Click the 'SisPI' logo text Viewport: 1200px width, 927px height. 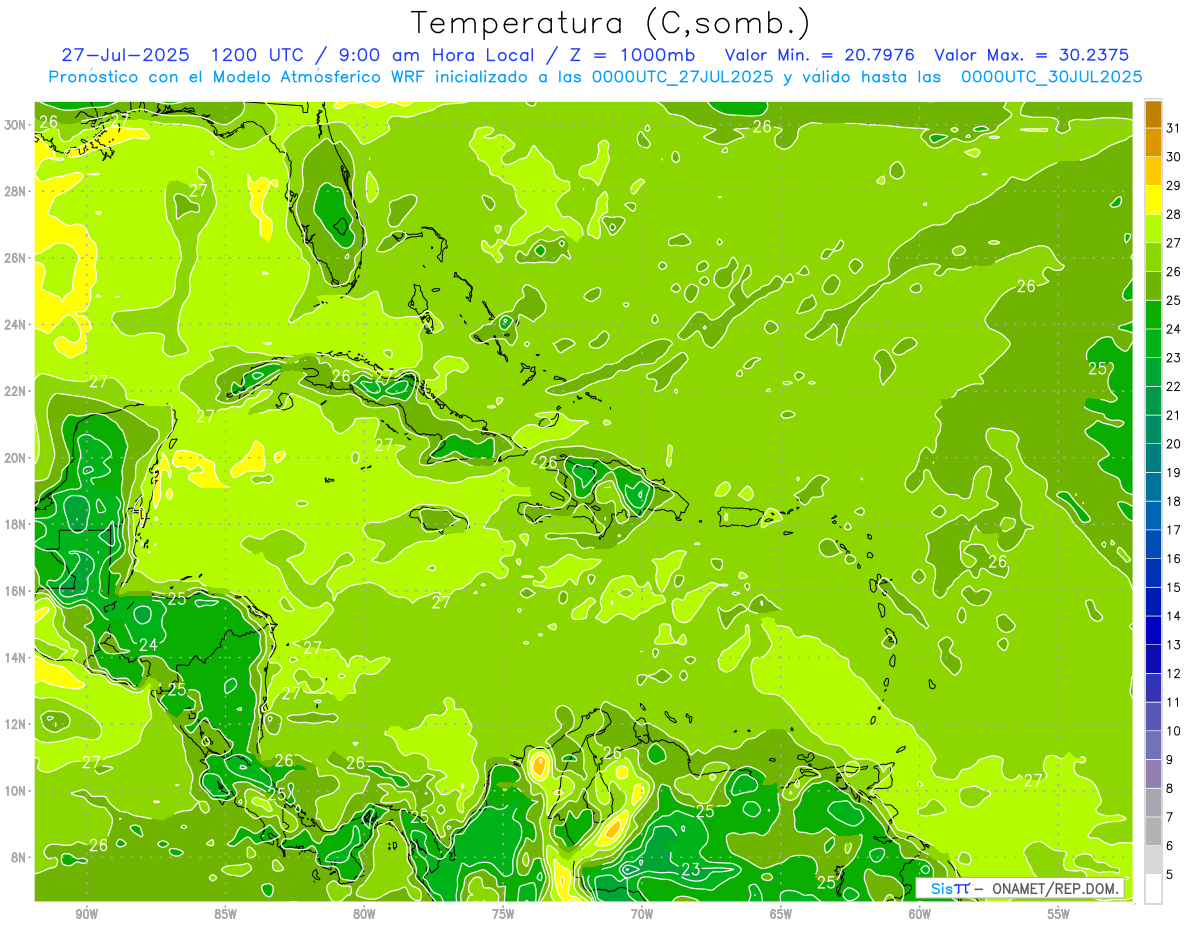click(x=949, y=888)
